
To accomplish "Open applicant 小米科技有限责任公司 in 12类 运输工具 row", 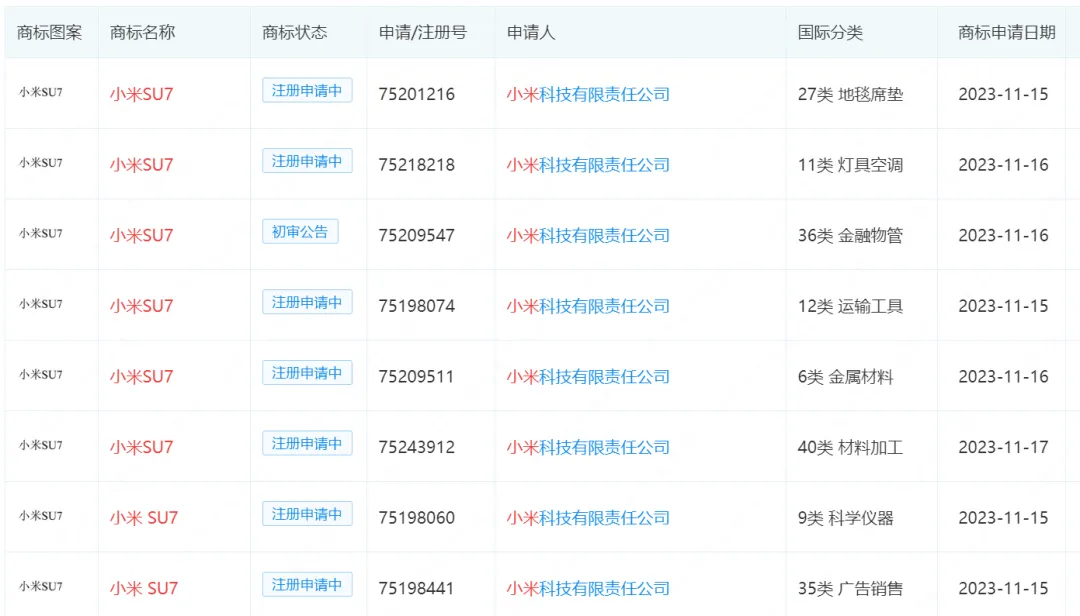I will coord(588,306).
